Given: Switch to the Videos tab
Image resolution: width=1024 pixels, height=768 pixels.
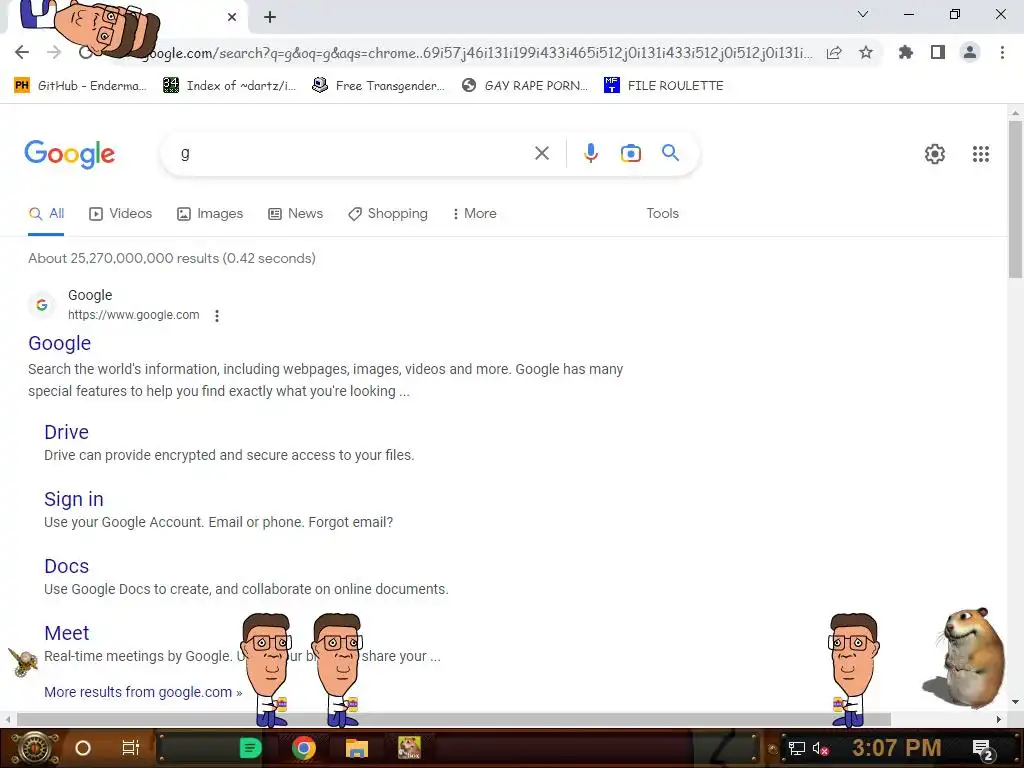Looking at the screenshot, I should tap(121, 214).
